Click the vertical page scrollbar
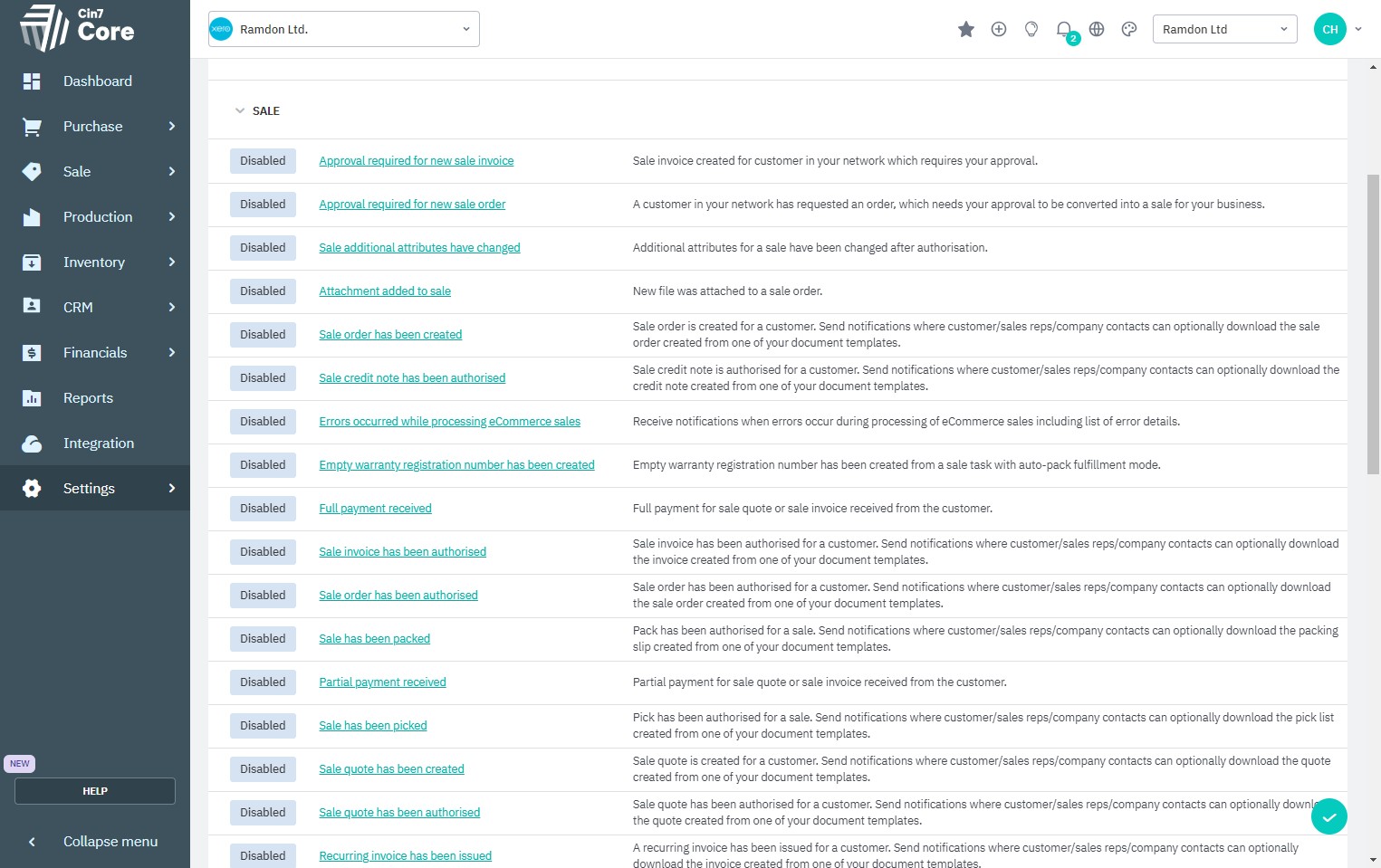This screenshot has height=868, width=1381. [1373, 324]
